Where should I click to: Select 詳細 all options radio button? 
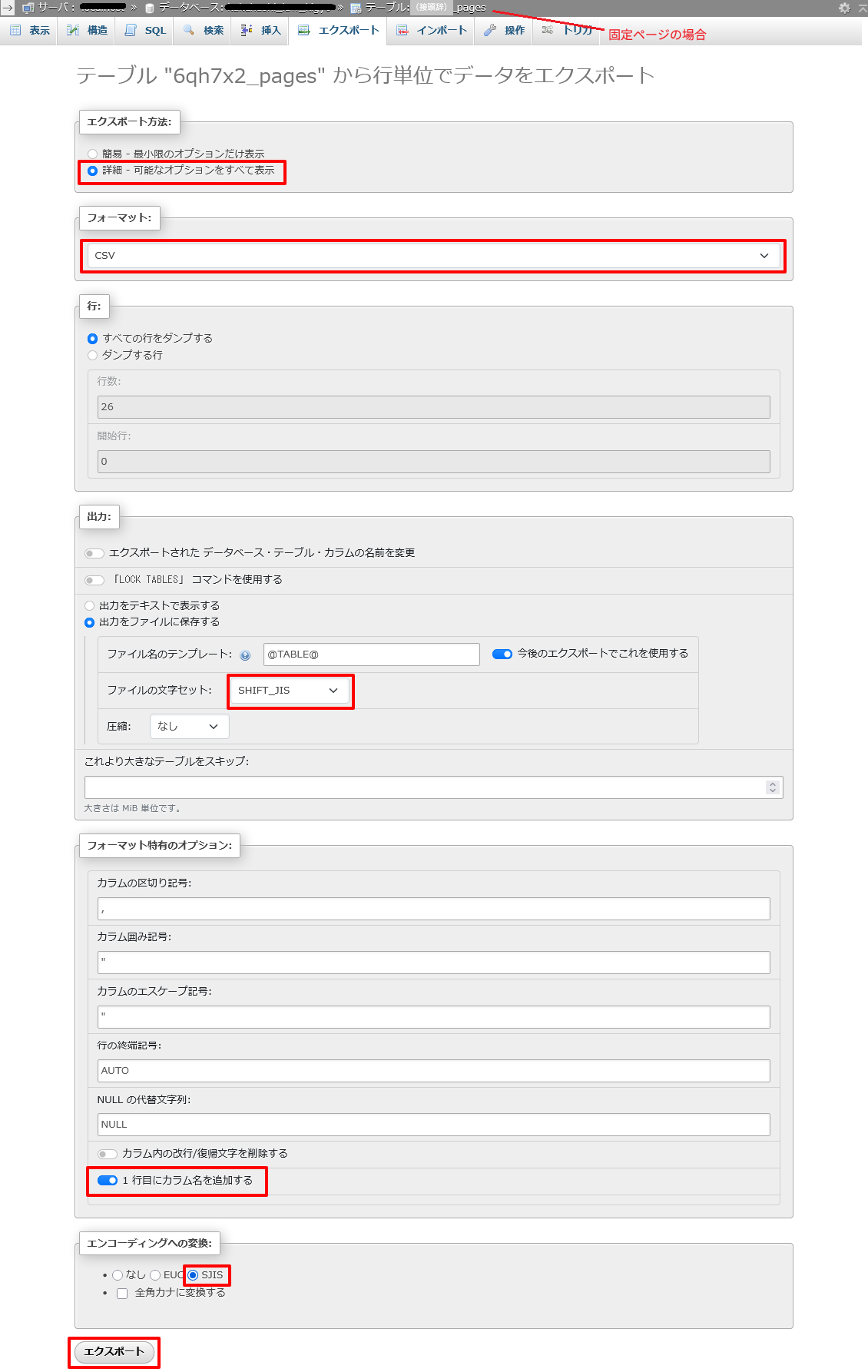92,171
